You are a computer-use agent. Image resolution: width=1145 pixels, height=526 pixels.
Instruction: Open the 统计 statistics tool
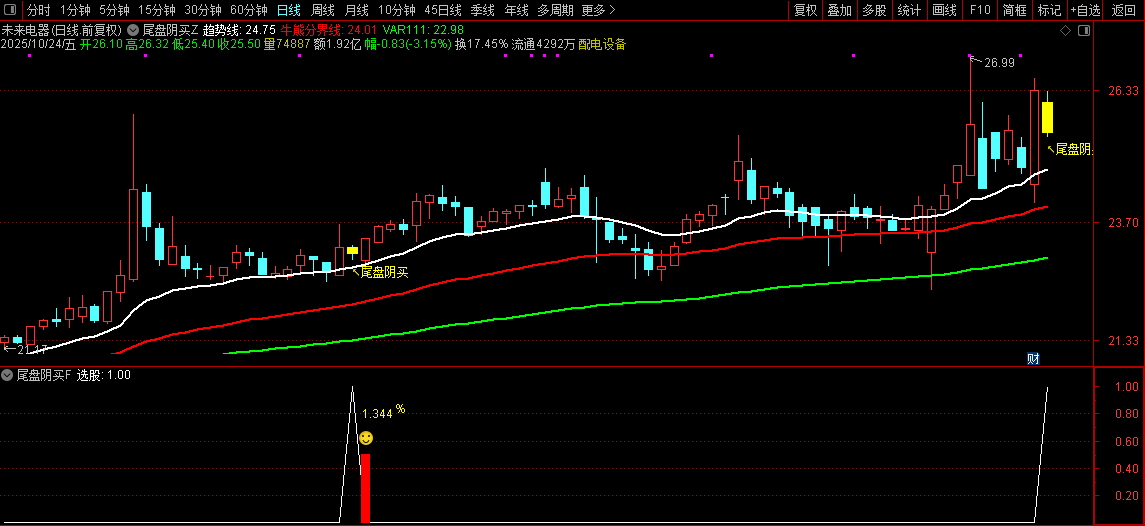909,10
